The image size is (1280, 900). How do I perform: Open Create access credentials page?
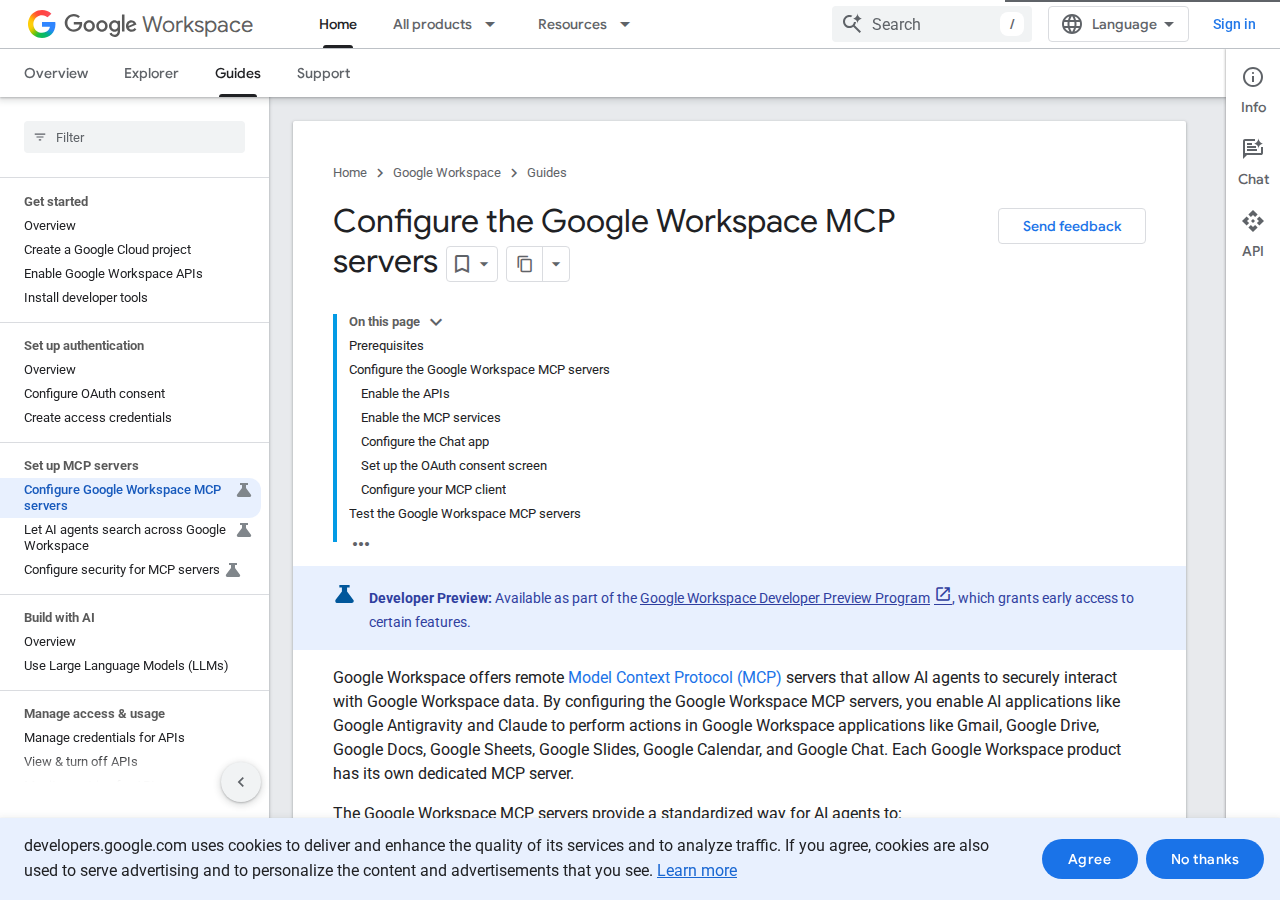pyautogui.click(x=98, y=418)
